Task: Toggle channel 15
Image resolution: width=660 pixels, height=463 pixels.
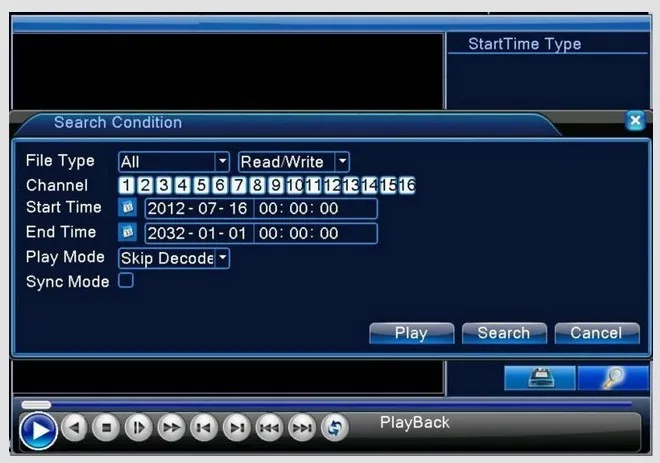Action: click(x=388, y=185)
